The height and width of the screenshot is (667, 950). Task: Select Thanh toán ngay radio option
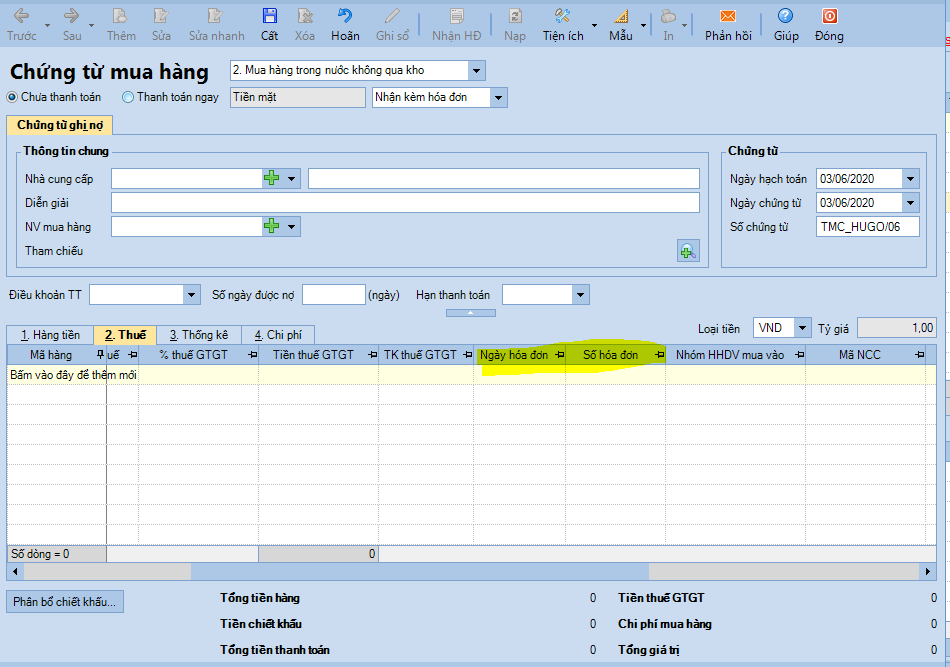coord(128,97)
